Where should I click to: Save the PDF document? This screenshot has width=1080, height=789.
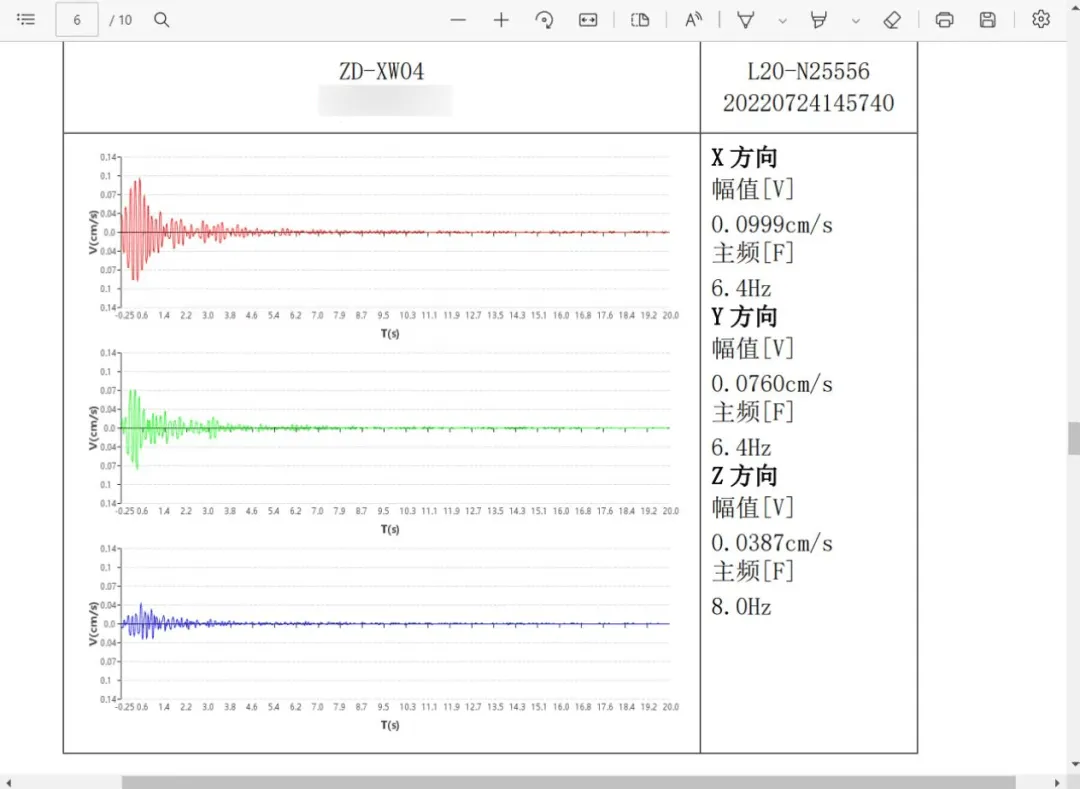(x=987, y=20)
